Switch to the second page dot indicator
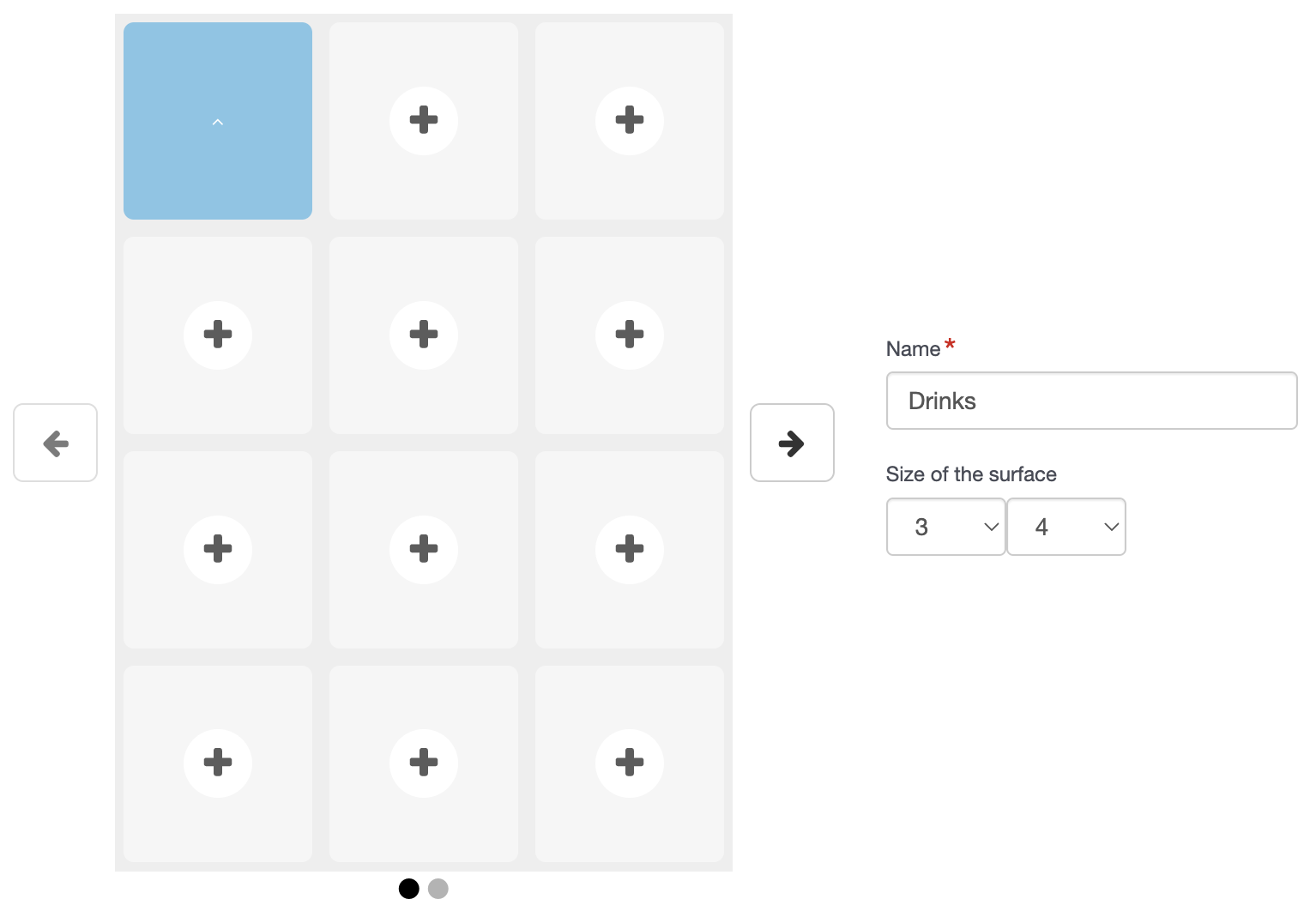1316x911 pixels. click(438, 889)
